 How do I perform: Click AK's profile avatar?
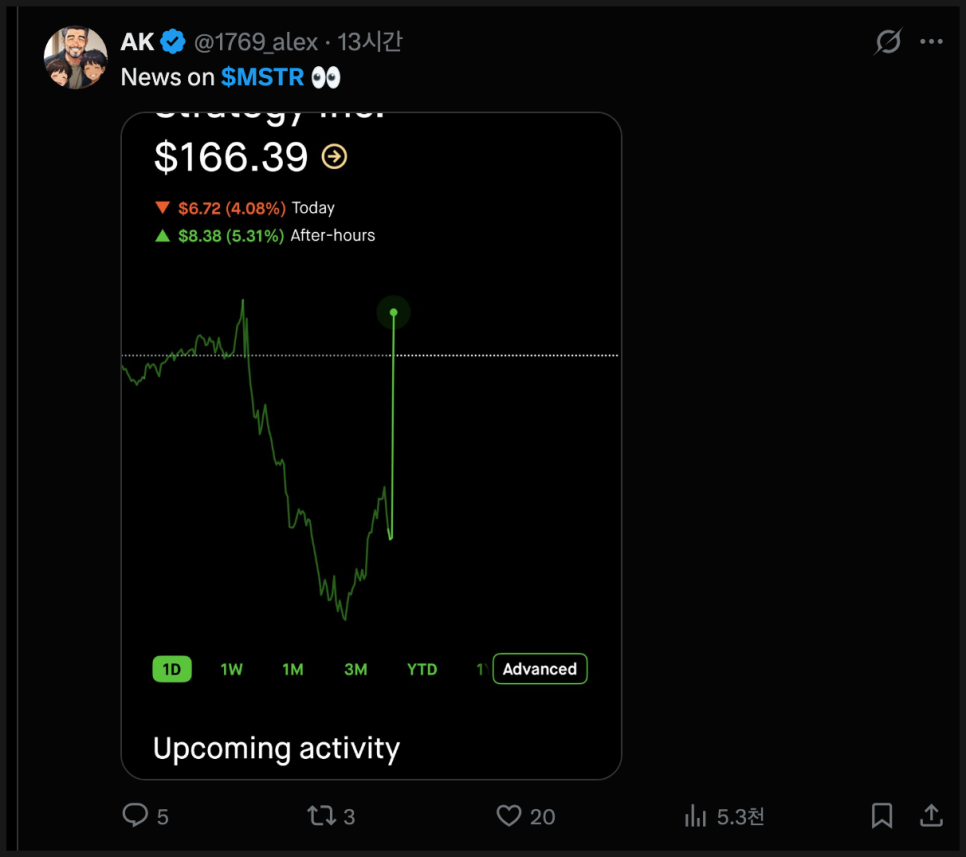pos(75,58)
